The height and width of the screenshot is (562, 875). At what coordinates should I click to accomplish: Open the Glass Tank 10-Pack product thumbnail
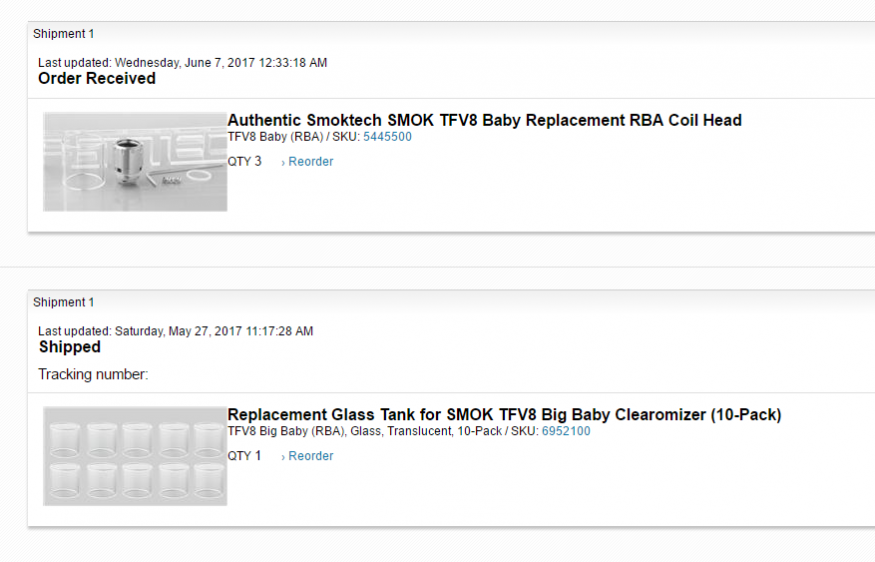click(135, 455)
